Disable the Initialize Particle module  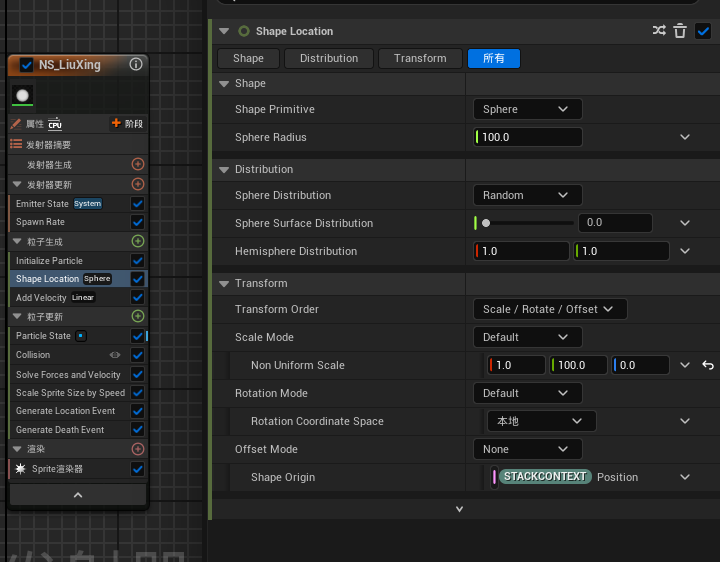(x=137, y=261)
